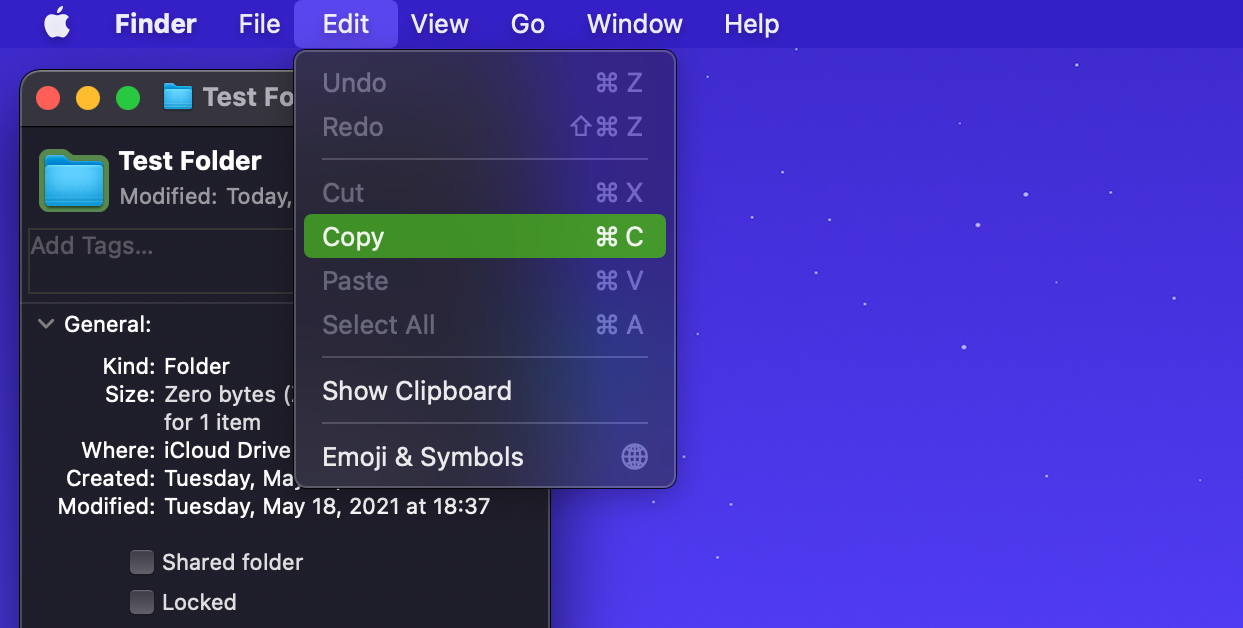Open the Help menu

[x=751, y=24]
